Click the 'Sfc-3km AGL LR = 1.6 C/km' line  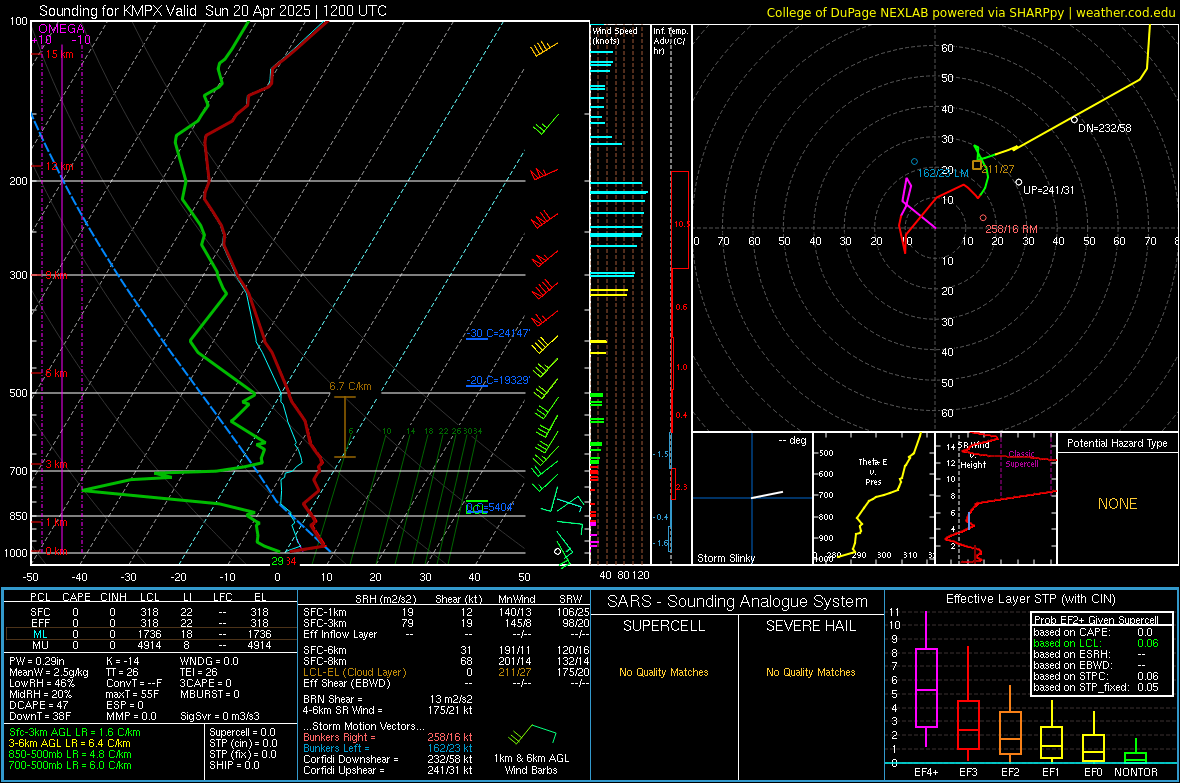75,732
